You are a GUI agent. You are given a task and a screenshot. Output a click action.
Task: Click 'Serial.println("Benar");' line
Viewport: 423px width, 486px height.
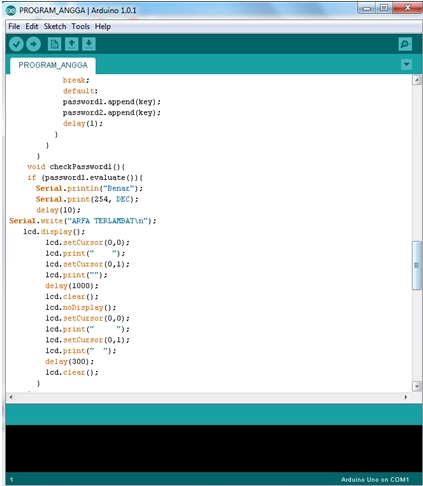click(89, 189)
